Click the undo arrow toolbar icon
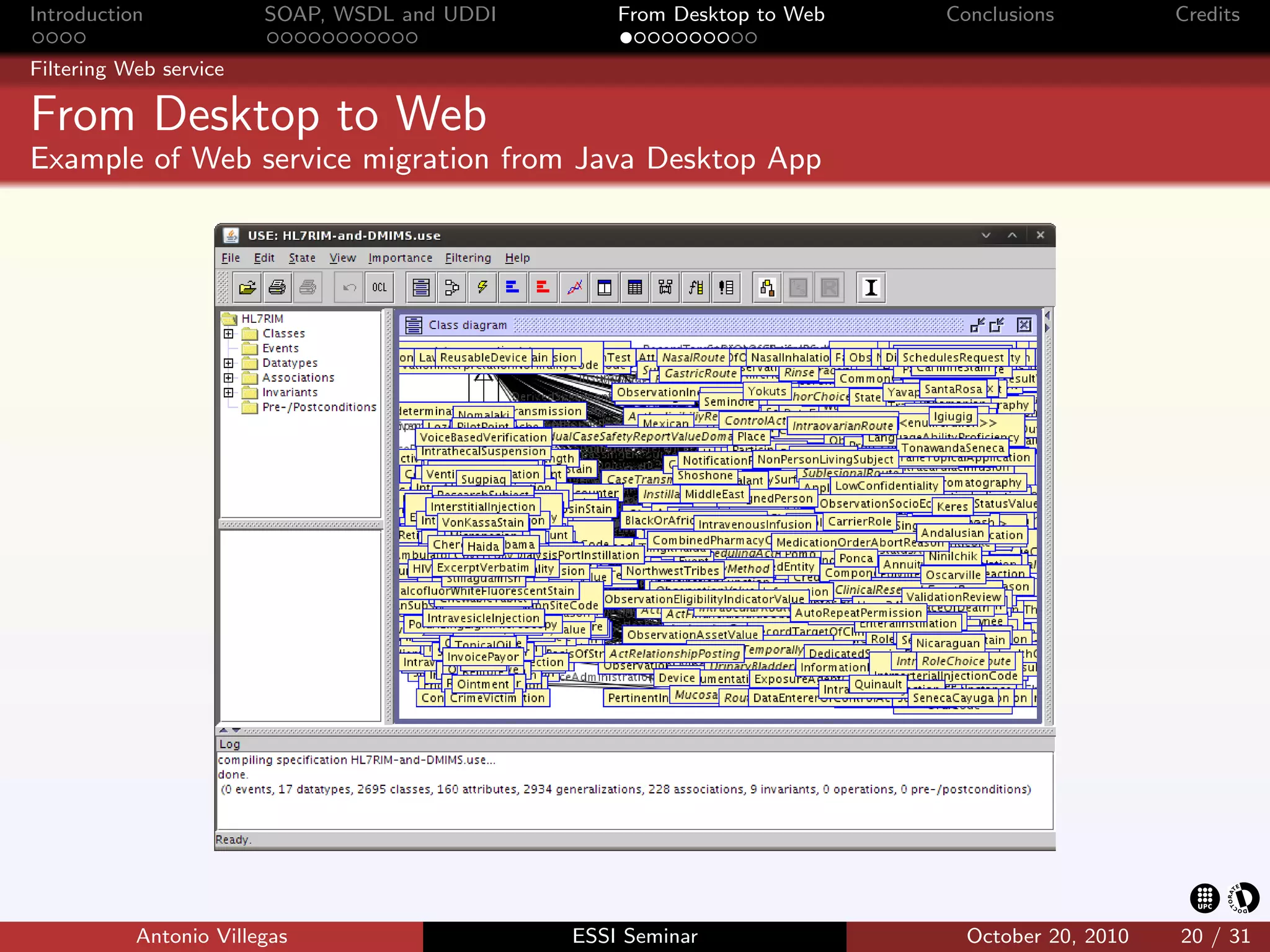Viewport: 1270px width, 952px height. pos(349,288)
